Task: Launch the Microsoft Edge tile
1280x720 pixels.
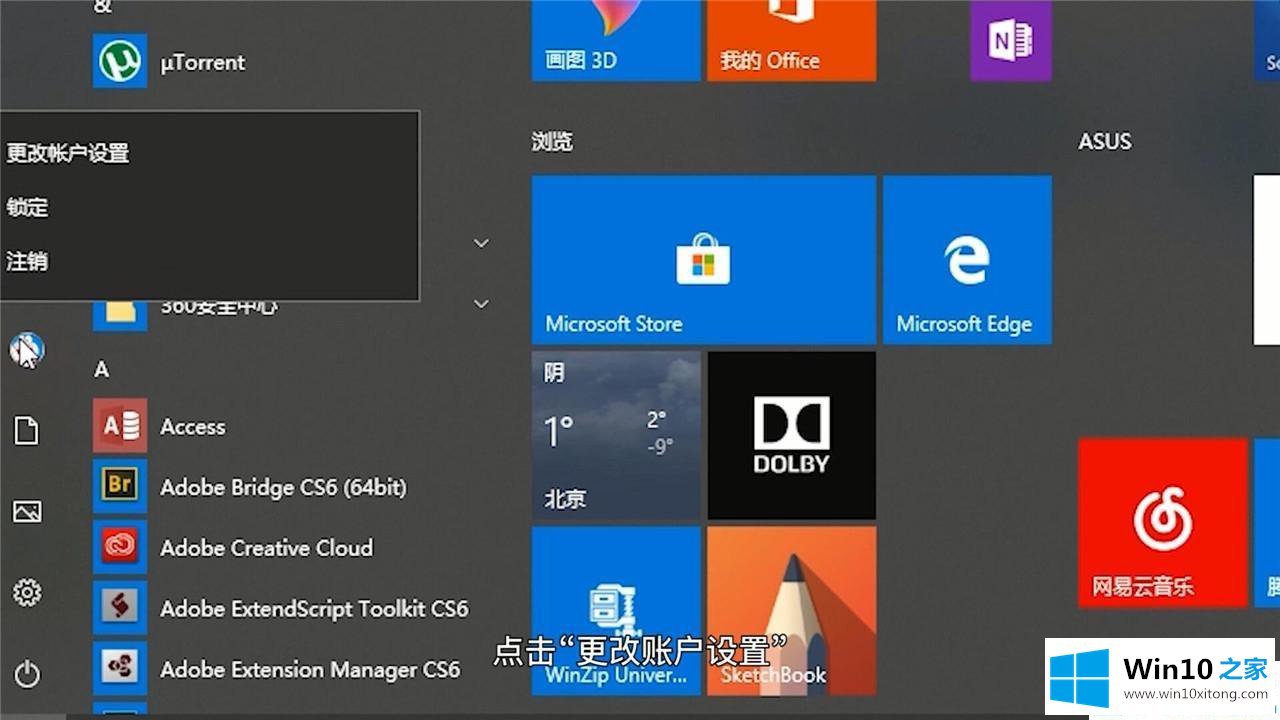Action: click(x=967, y=260)
